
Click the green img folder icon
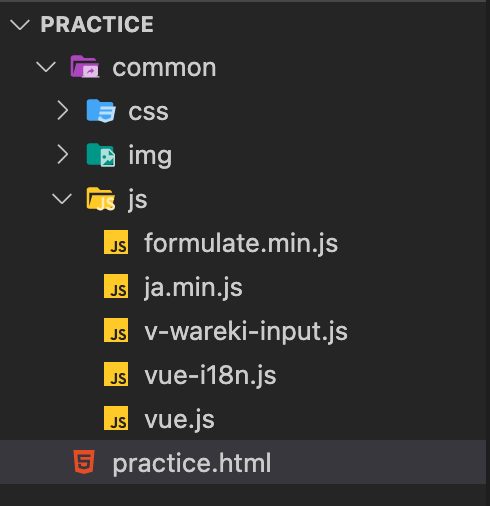pos(101,155)
